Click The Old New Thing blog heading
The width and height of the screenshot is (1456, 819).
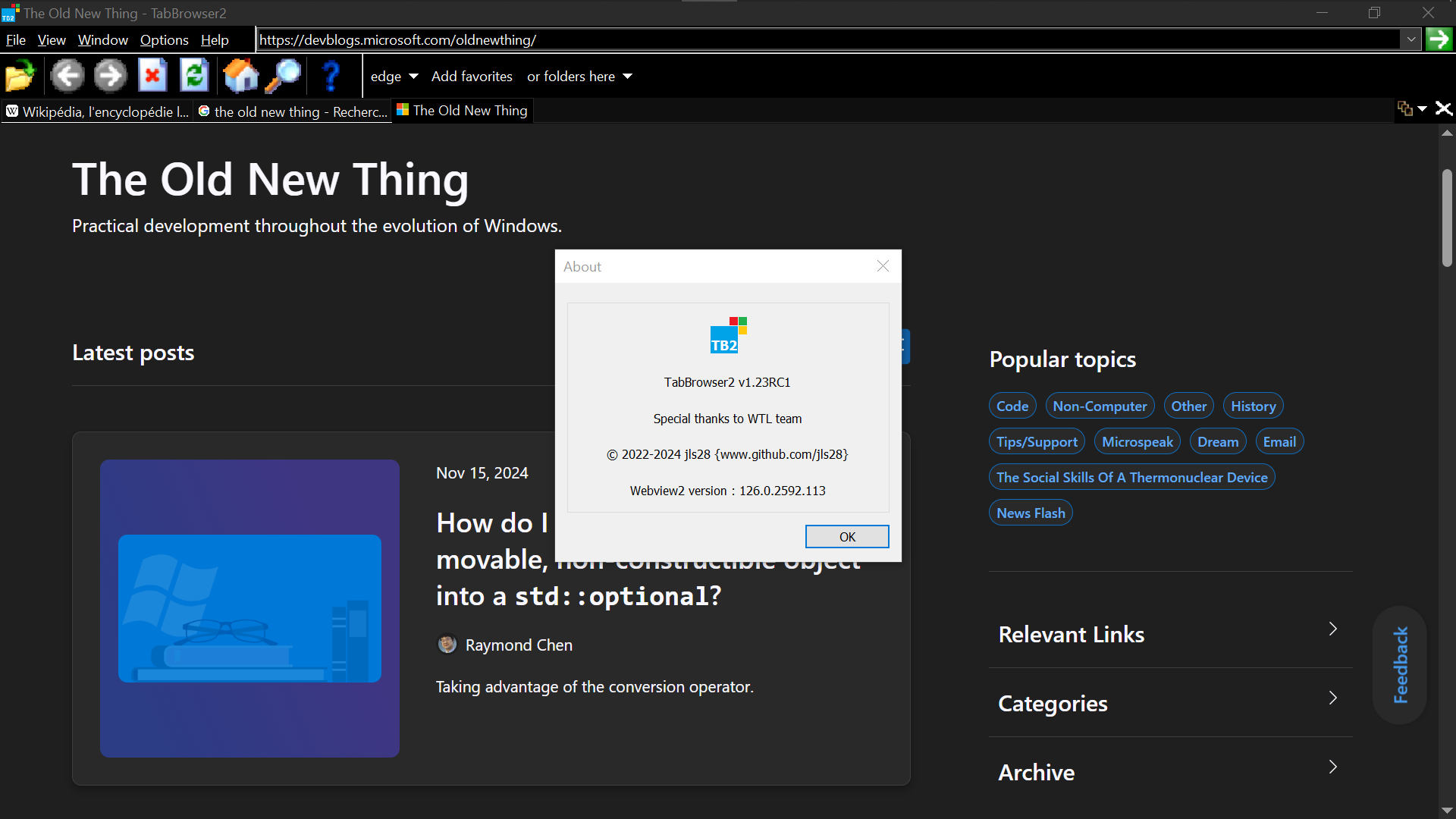tap(271, 180)
